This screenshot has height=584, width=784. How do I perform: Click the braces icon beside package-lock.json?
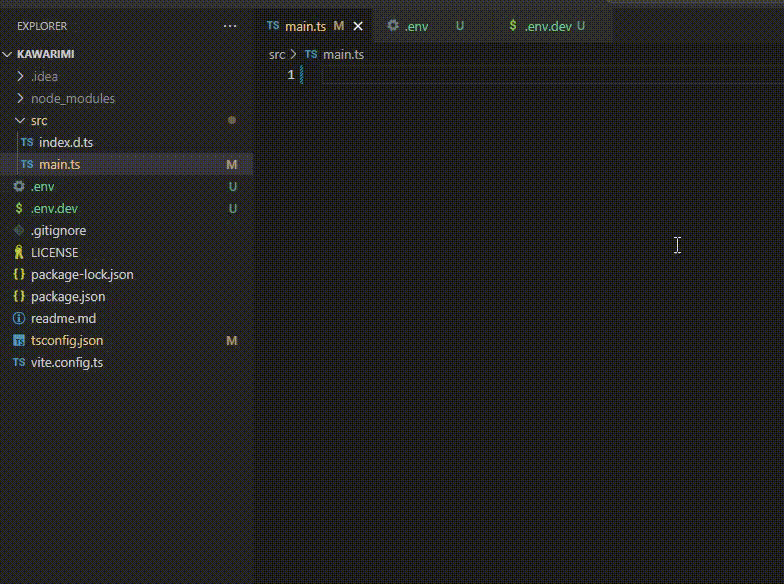19,274
